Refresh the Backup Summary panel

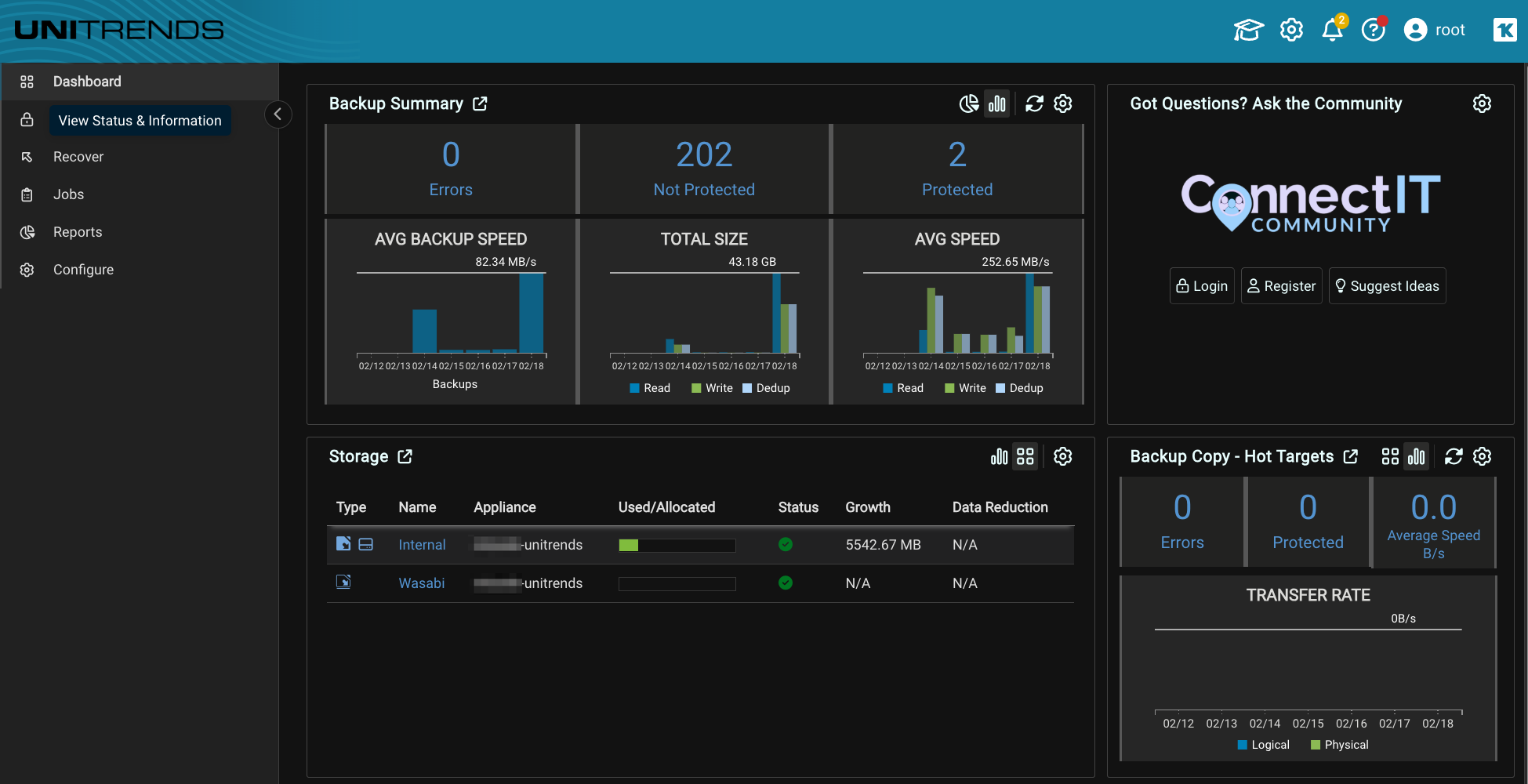point(1035,103)
